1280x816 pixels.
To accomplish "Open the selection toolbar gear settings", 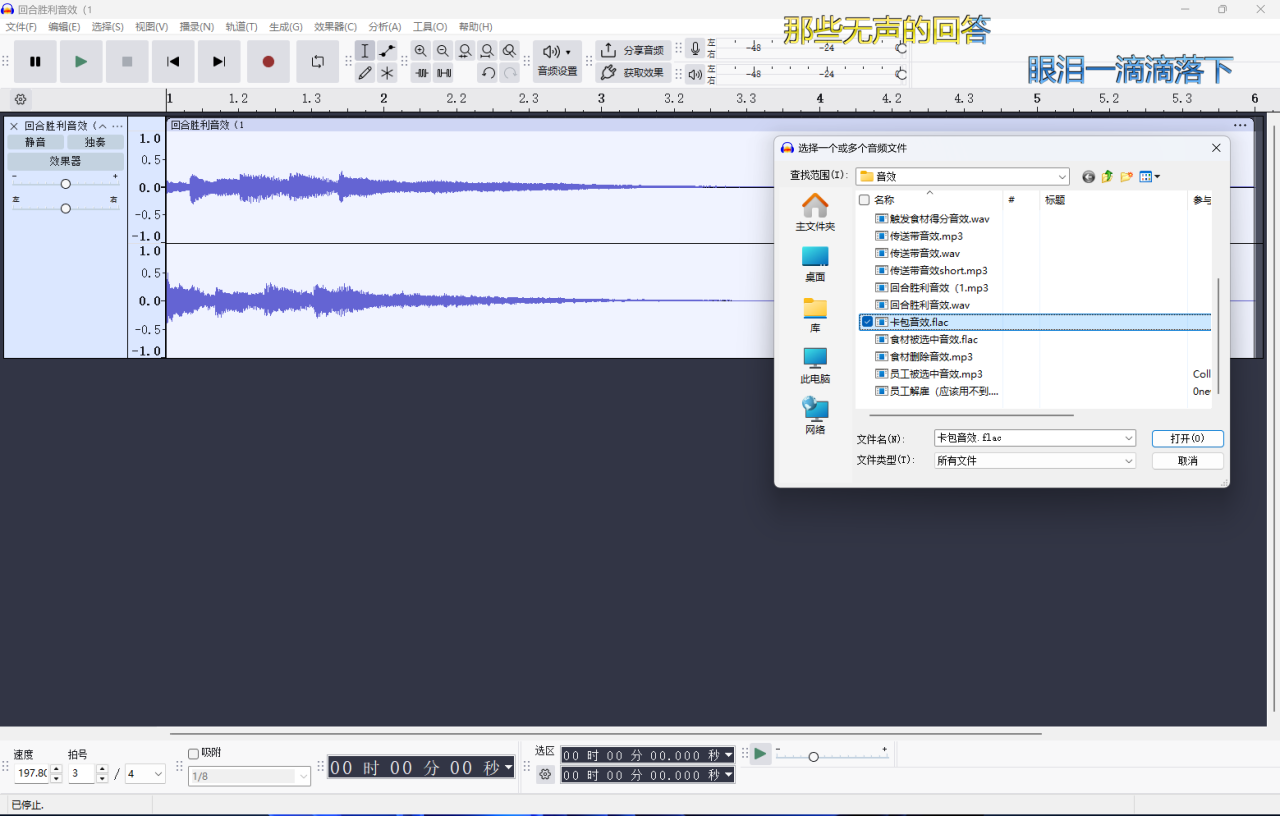I will click(x=545, y=774).
